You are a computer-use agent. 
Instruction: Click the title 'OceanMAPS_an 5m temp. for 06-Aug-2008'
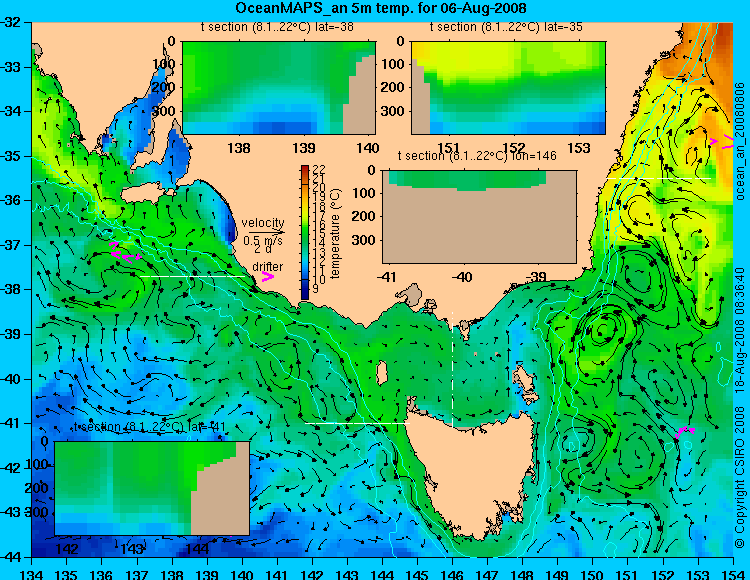click(x=381, y=8)
